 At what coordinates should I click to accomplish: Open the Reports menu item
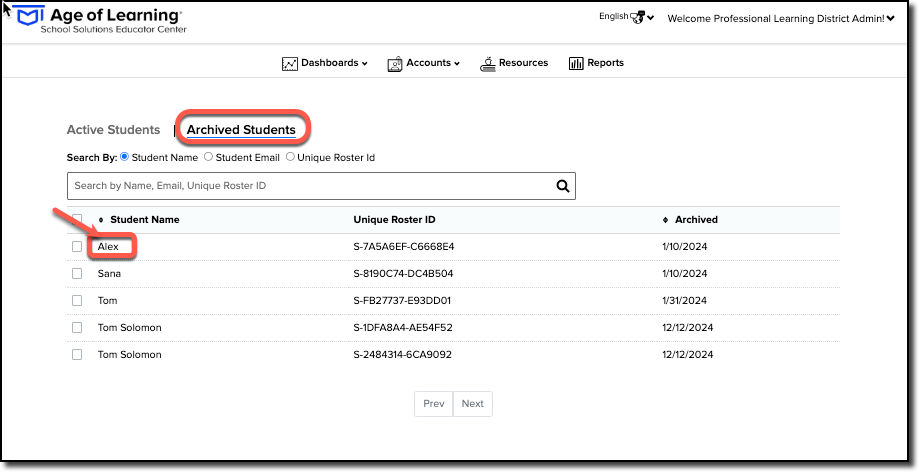[x=597, y=63]
